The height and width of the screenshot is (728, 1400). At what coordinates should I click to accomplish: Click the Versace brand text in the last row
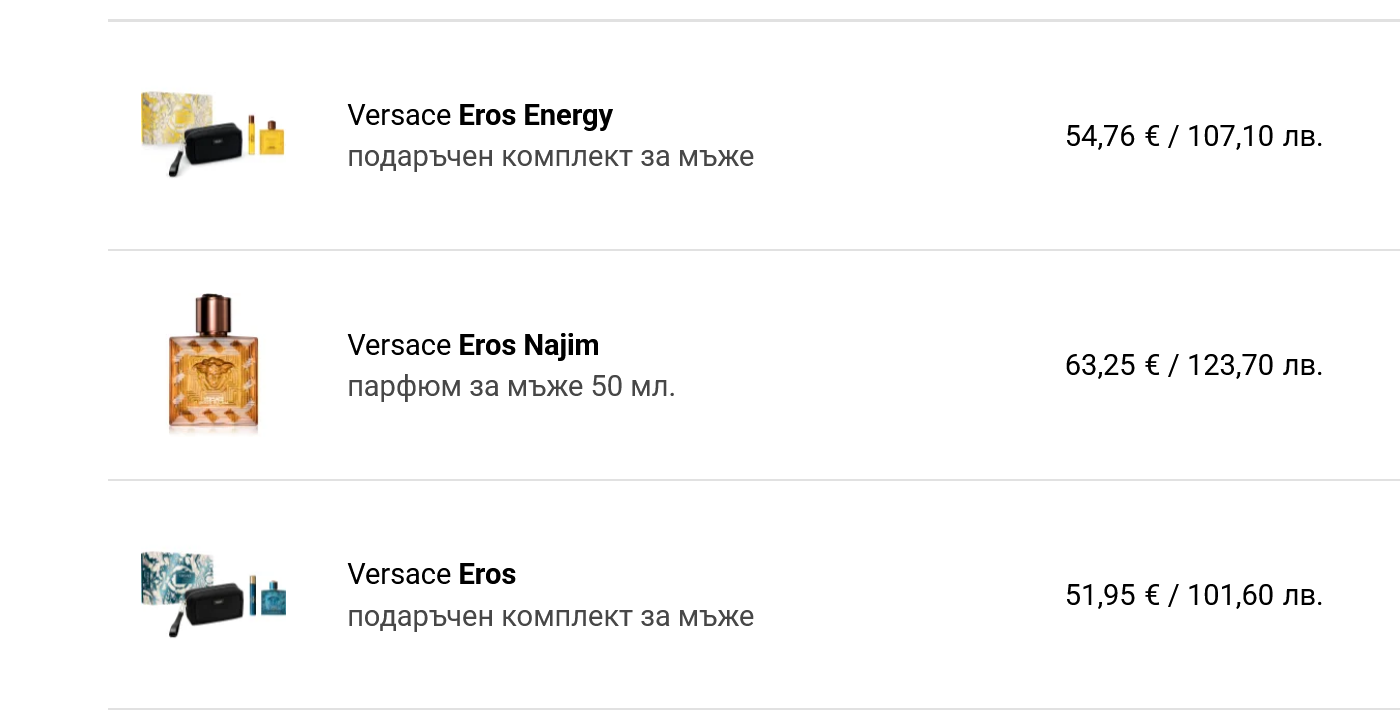coord(399,574)
